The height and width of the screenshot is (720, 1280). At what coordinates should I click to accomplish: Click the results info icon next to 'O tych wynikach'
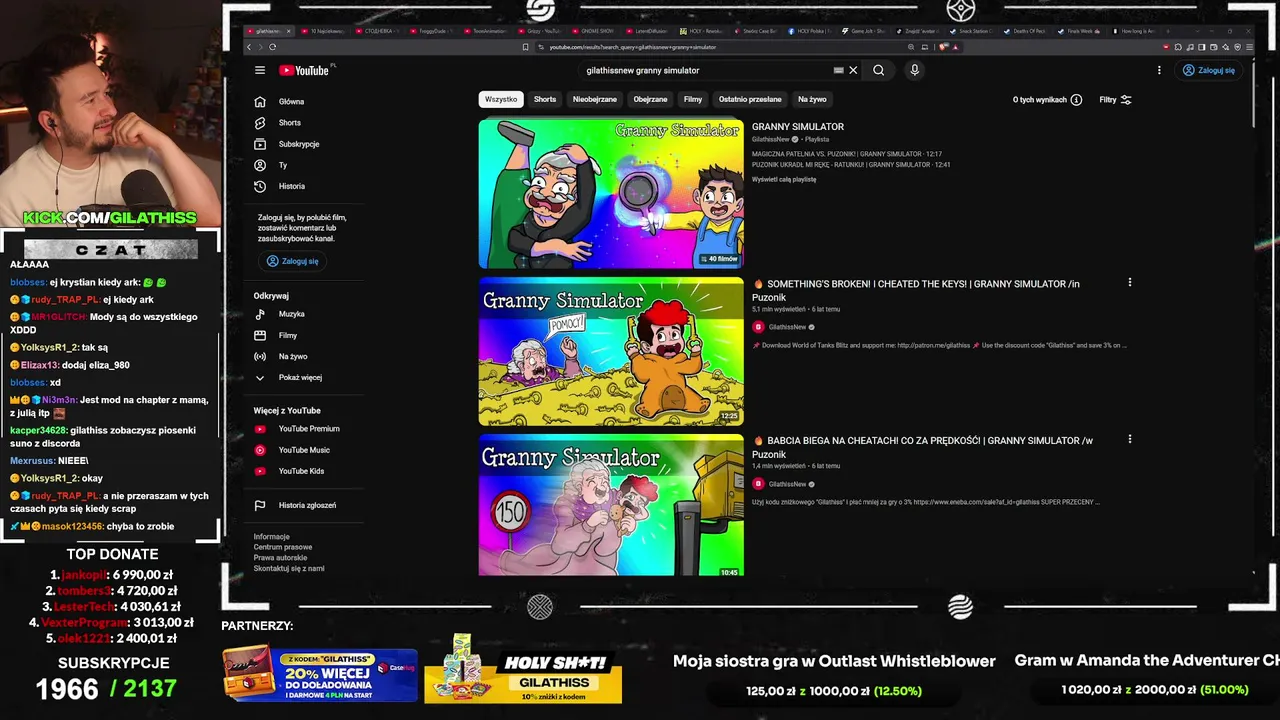pyautogui.click(x=1076, y=100)
